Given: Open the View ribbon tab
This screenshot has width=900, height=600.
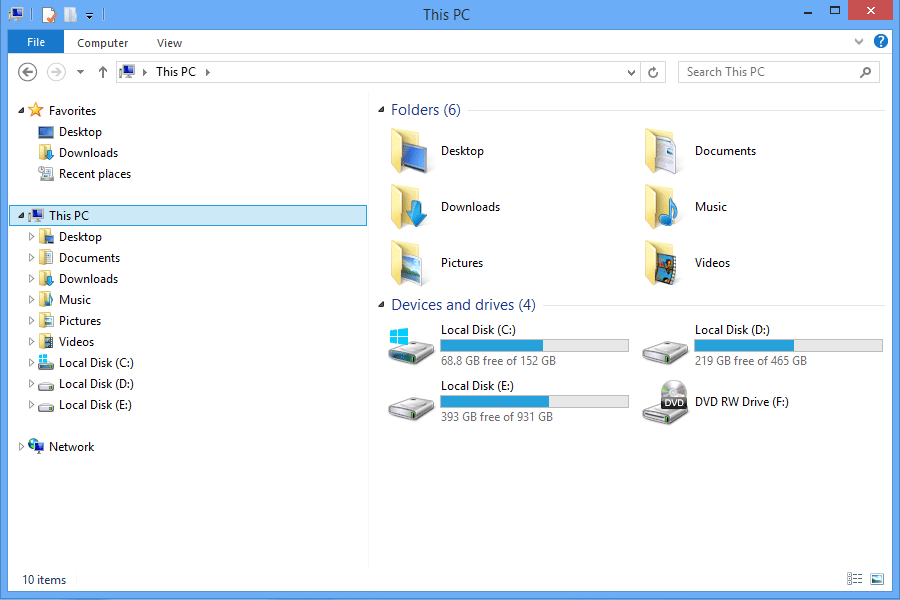Looking at the screenshot, I should [169, 43].
